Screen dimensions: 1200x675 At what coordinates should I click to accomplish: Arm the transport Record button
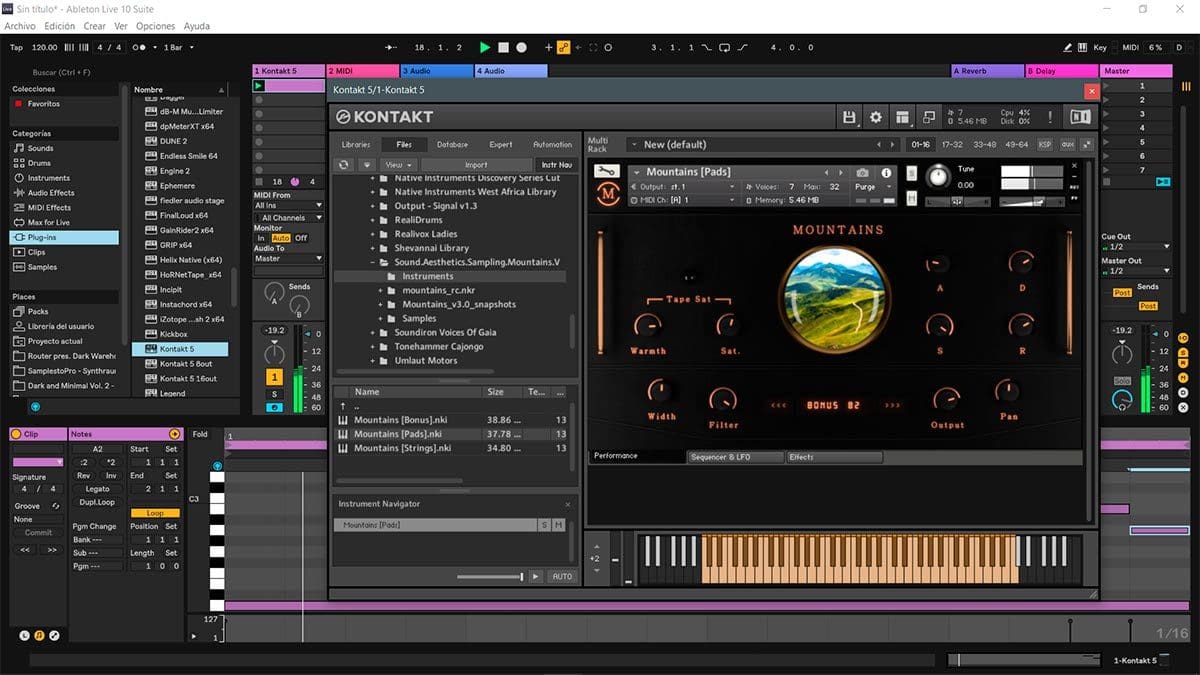pos(522,47)
